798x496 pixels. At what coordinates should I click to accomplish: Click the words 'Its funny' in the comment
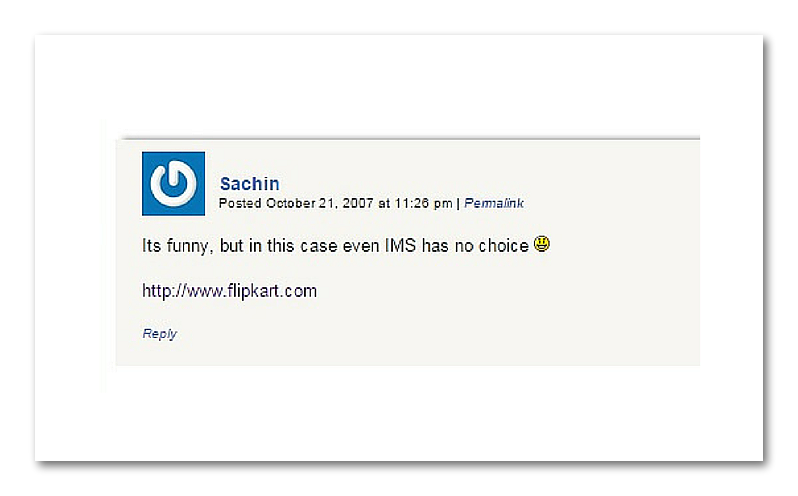point(175,246)
